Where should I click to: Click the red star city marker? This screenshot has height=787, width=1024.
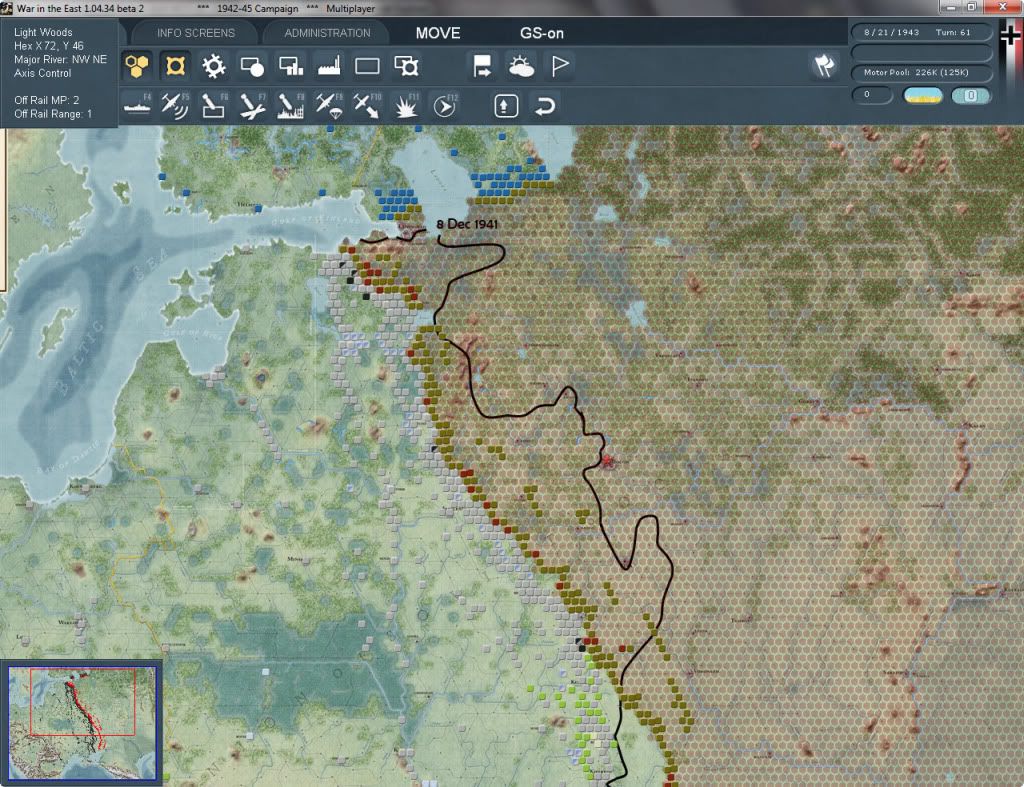tap(608, 461)
